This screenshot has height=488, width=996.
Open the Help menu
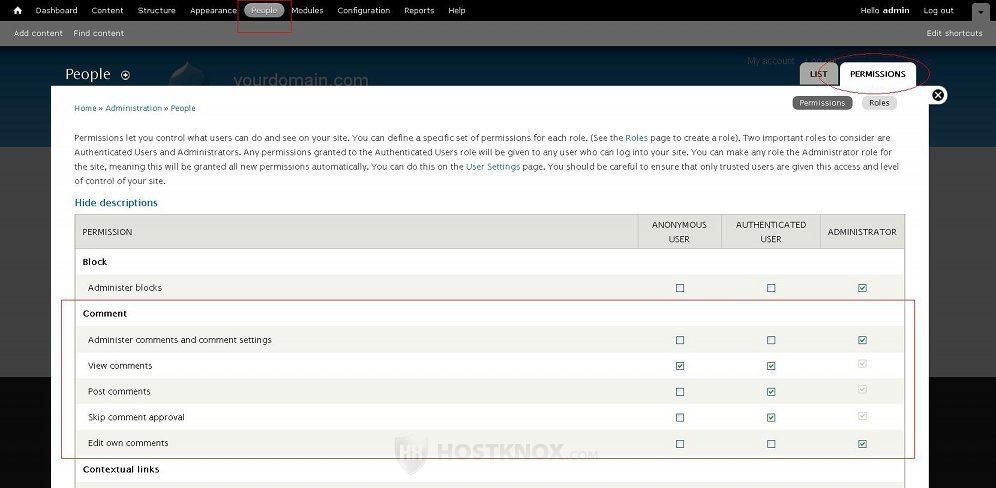(457, 10)
